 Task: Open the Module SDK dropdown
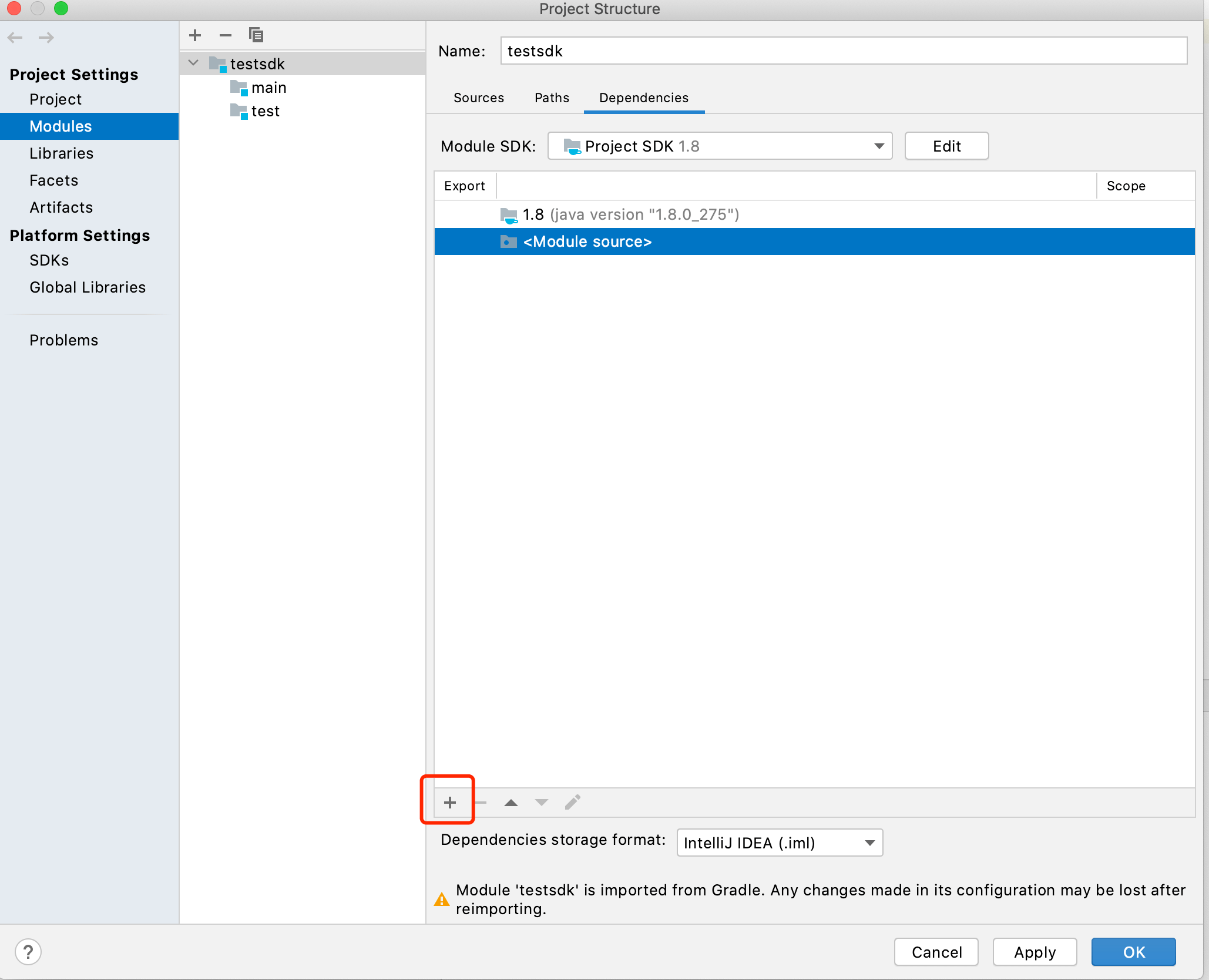point(720,146)
